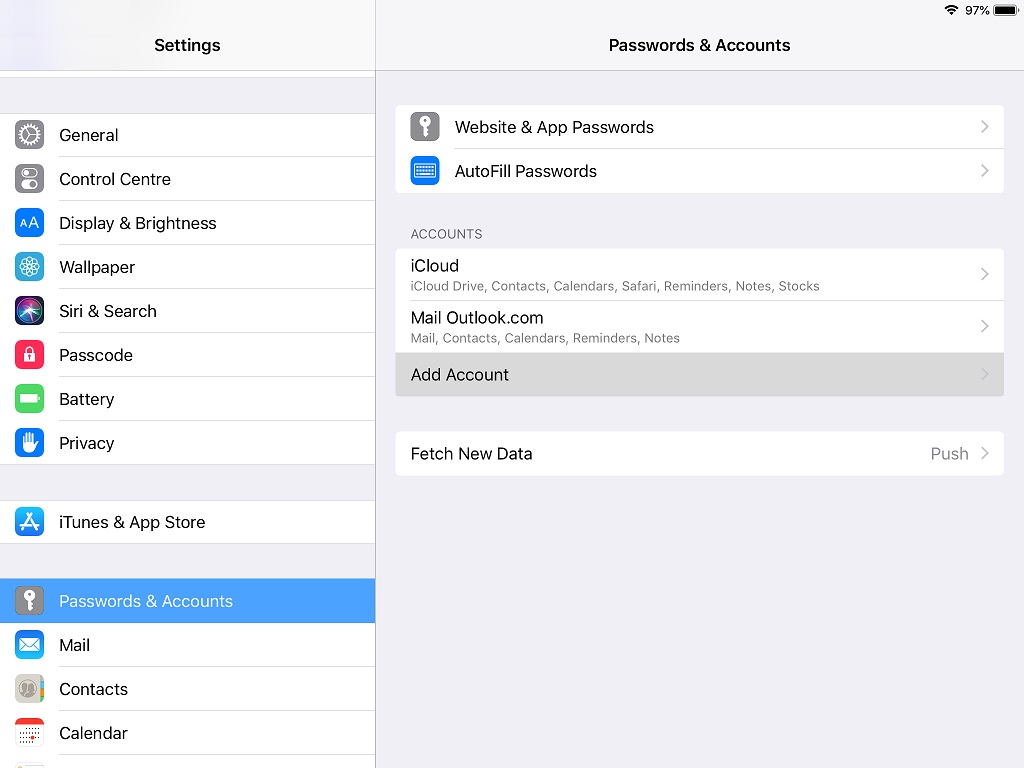Tap the Passwords & Accounts key icon in sidebar

tap(29, 601)
